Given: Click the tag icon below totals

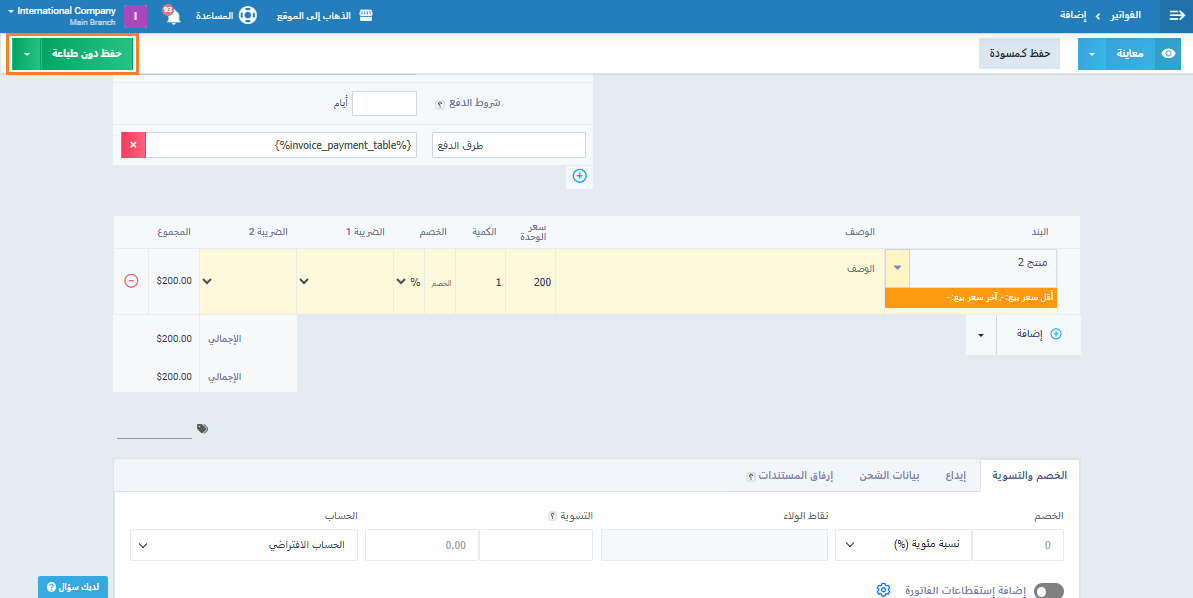Looking at the screenshot, I should (x=203, y=428).
